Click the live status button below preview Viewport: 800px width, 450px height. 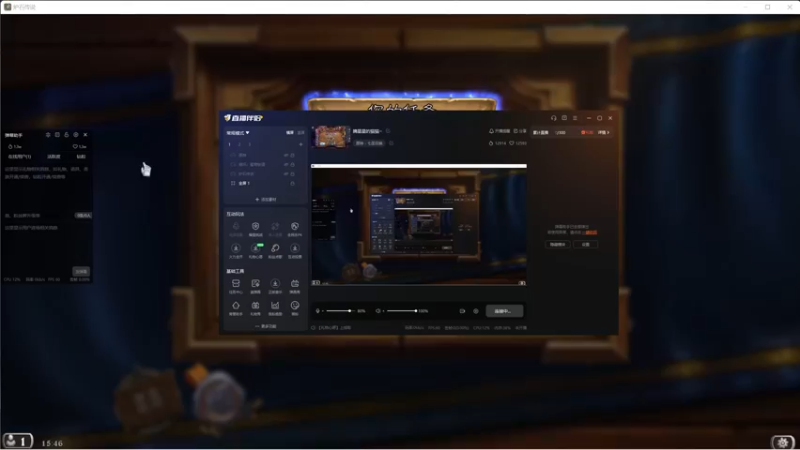(x=504, y=311)
